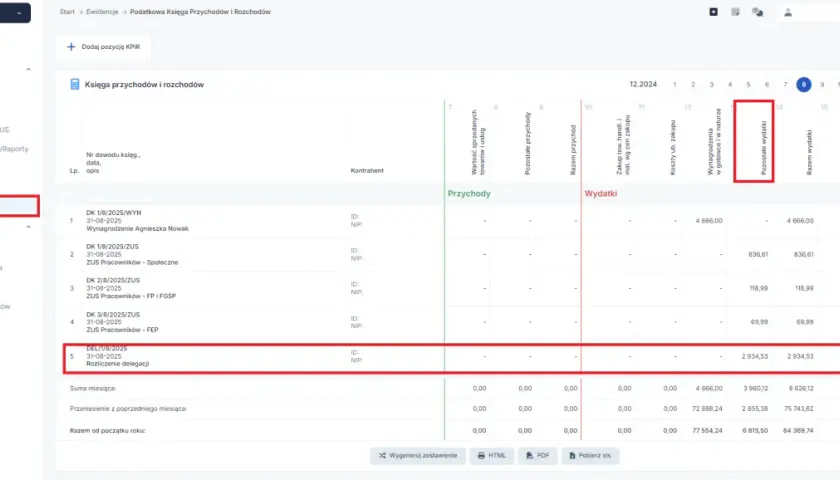Switch to month 7 tab
The height and width of the screenshot is (480, 840).
(785, 85)
